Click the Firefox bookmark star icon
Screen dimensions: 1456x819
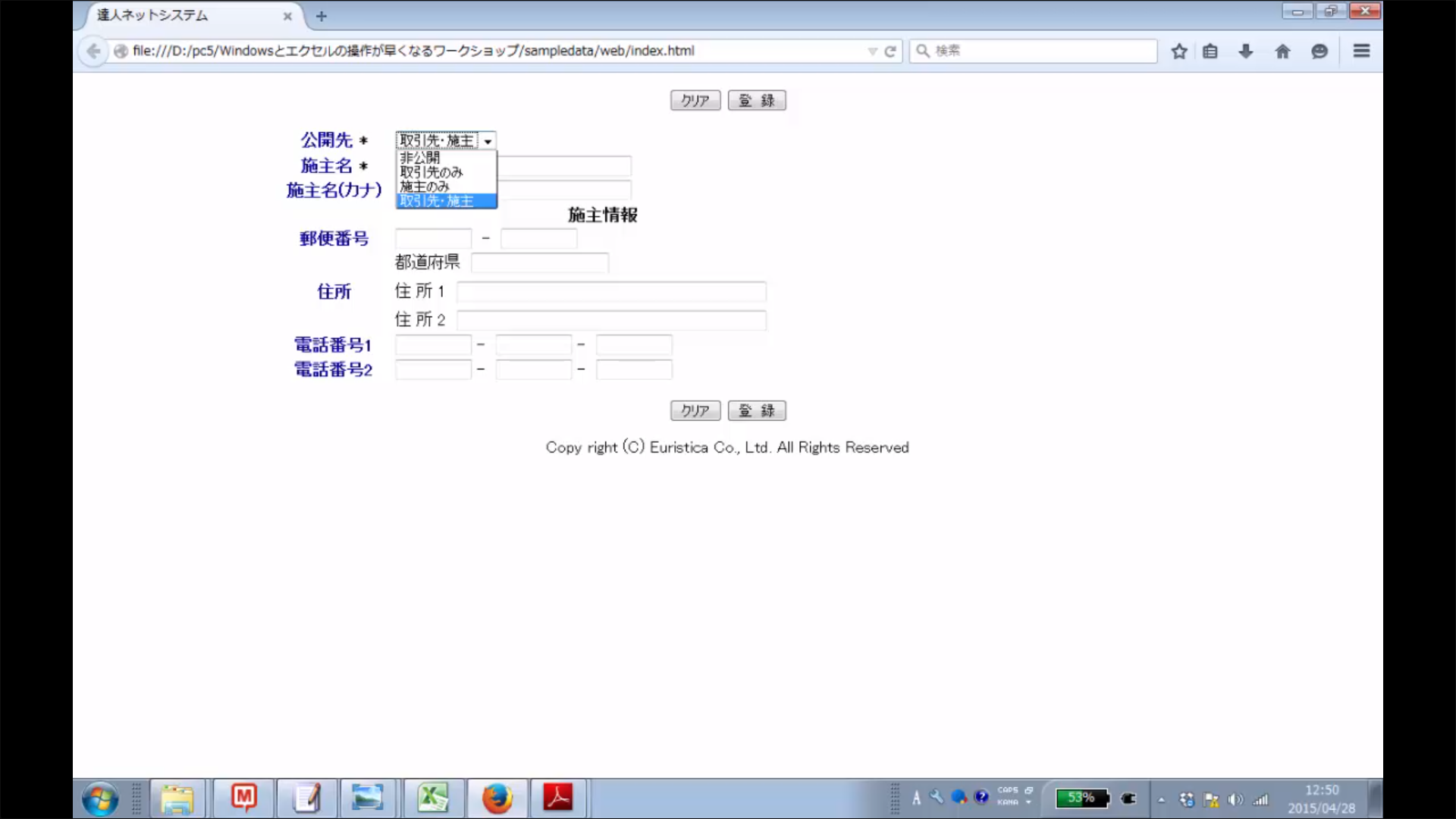click(x=1178, y=52)
